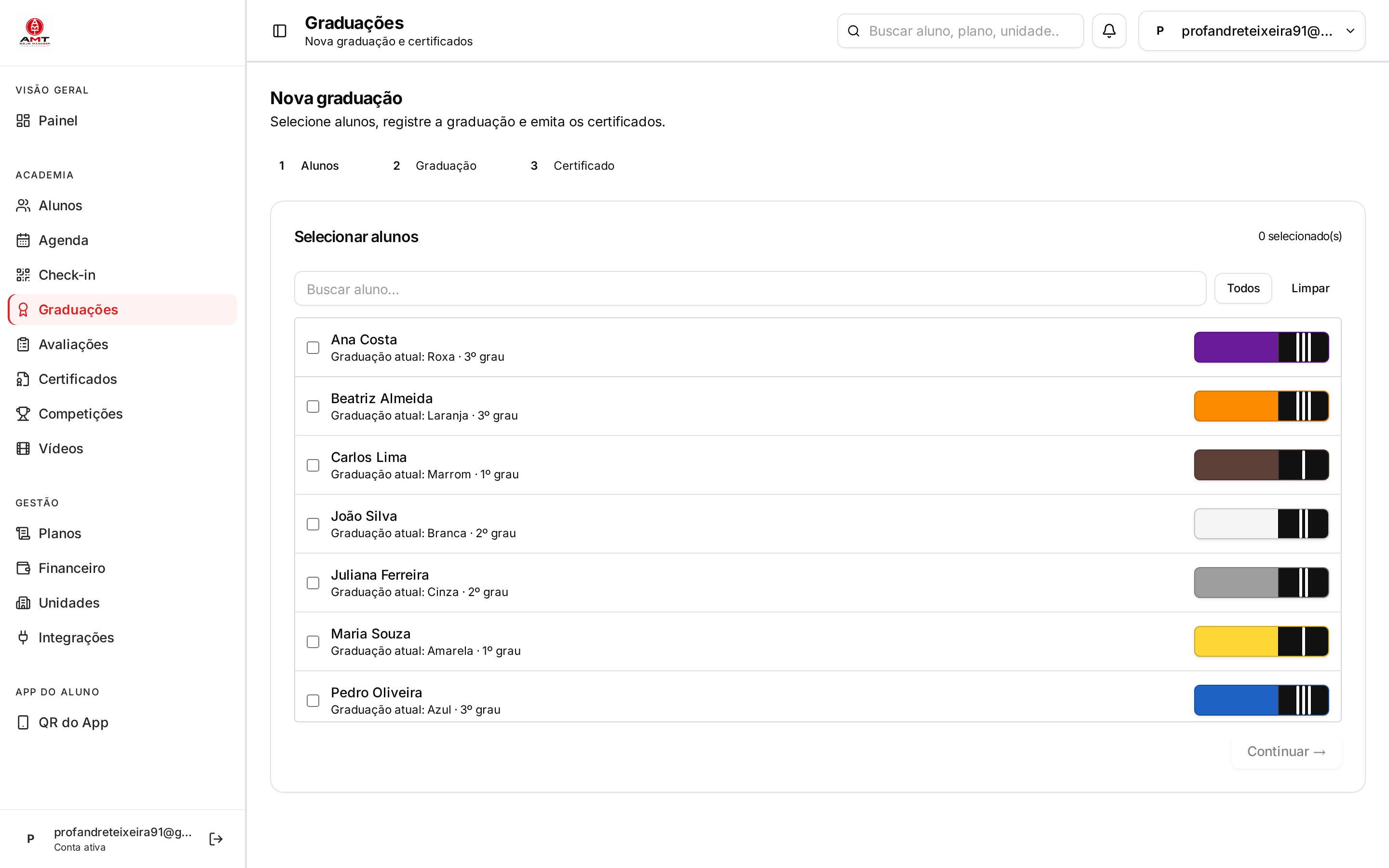Image resolution: width=1389 pixels, height=868 pixels.
Task: Click the Vídeos film icon
Action: (x=23, y=448)
